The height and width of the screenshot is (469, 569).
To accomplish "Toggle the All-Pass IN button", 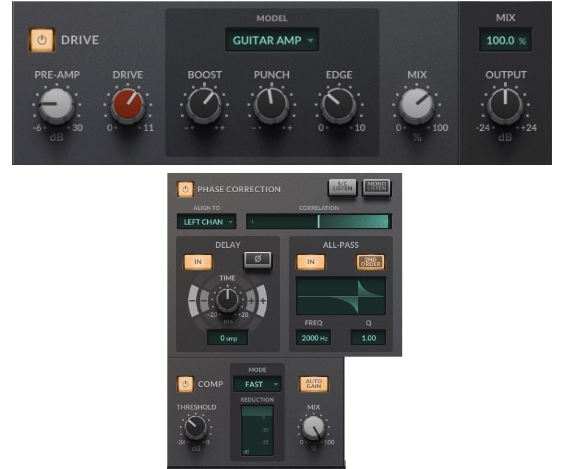I will tap(311, 262).
